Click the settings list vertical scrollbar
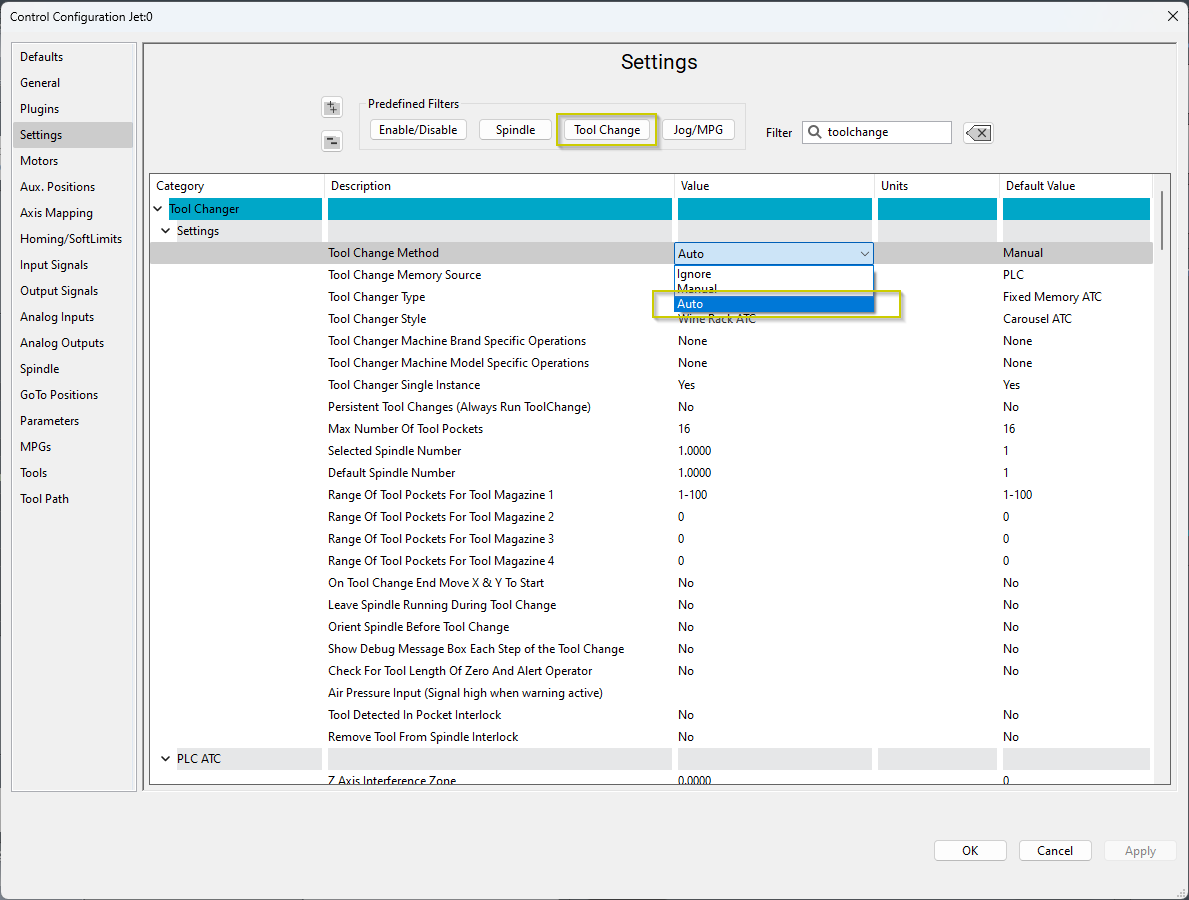The height and width of the screenshot is (900, 1189). [1161, 220]
